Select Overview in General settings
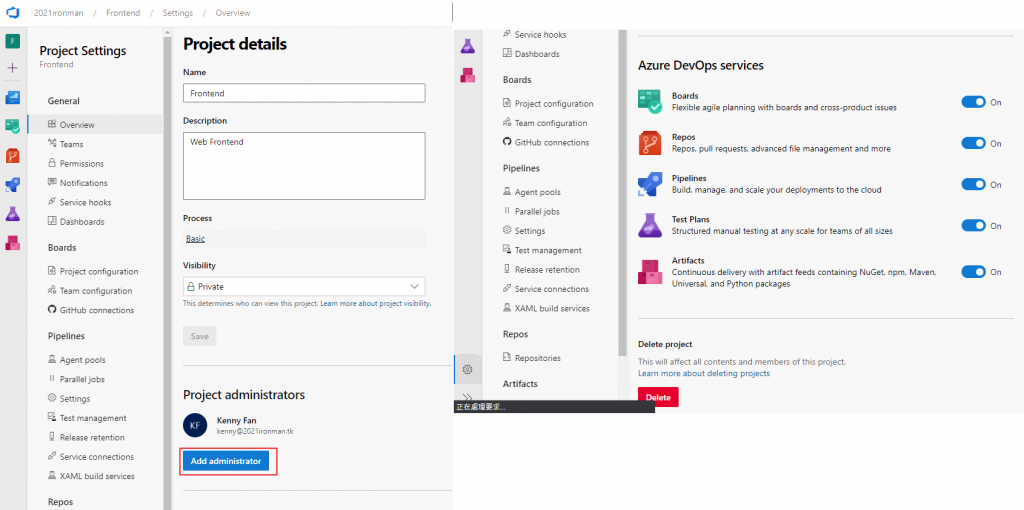Screen dimensions: 1024x510 pos(95,124)
